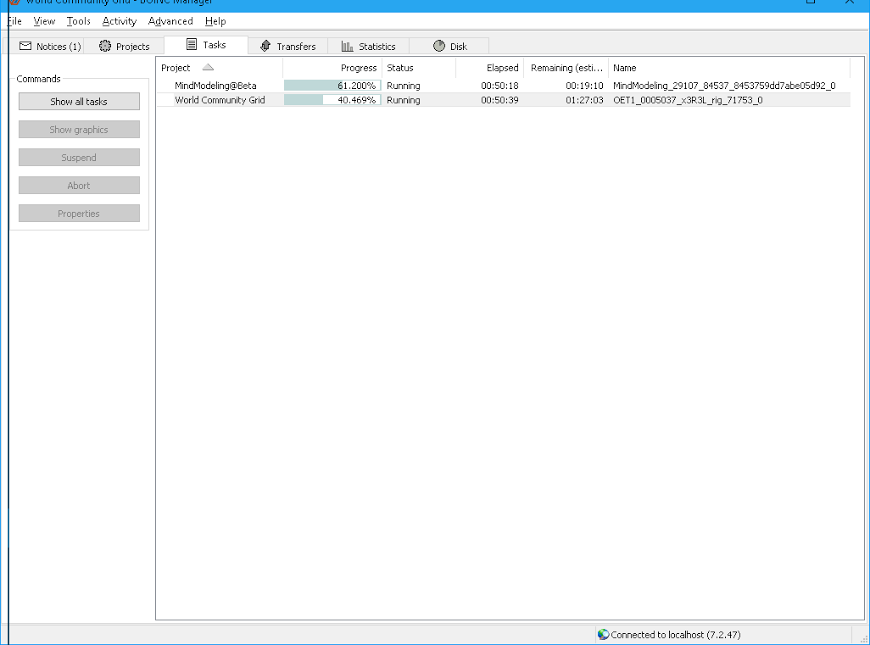Click the Show graphics button
Viewport: 870px width, 645px height.
(x=79, y=129)
